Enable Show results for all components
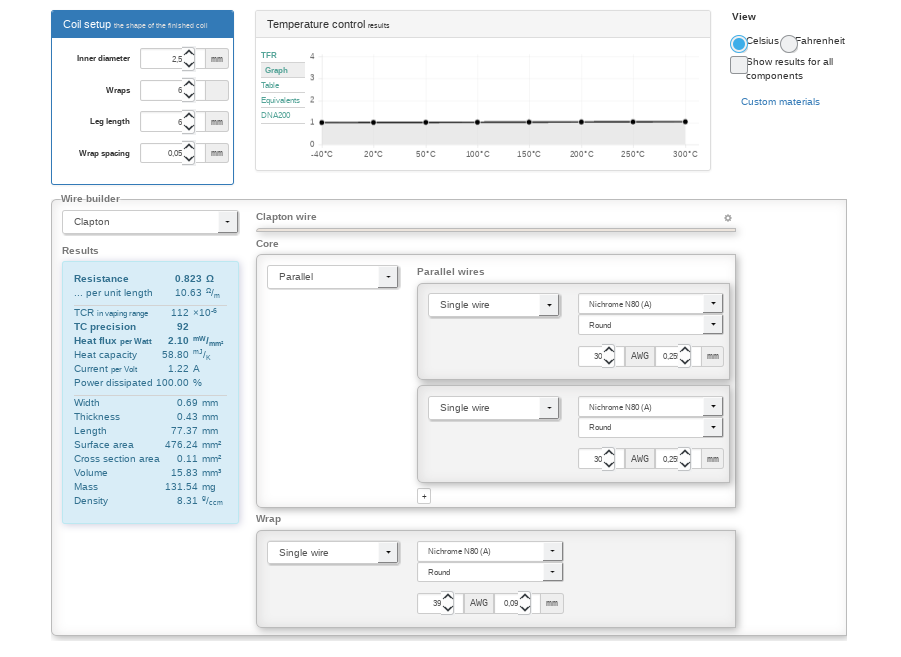Image resolution: width=901 pixels, height=657 pixels. pyautogui.click(x=739, y=65)
